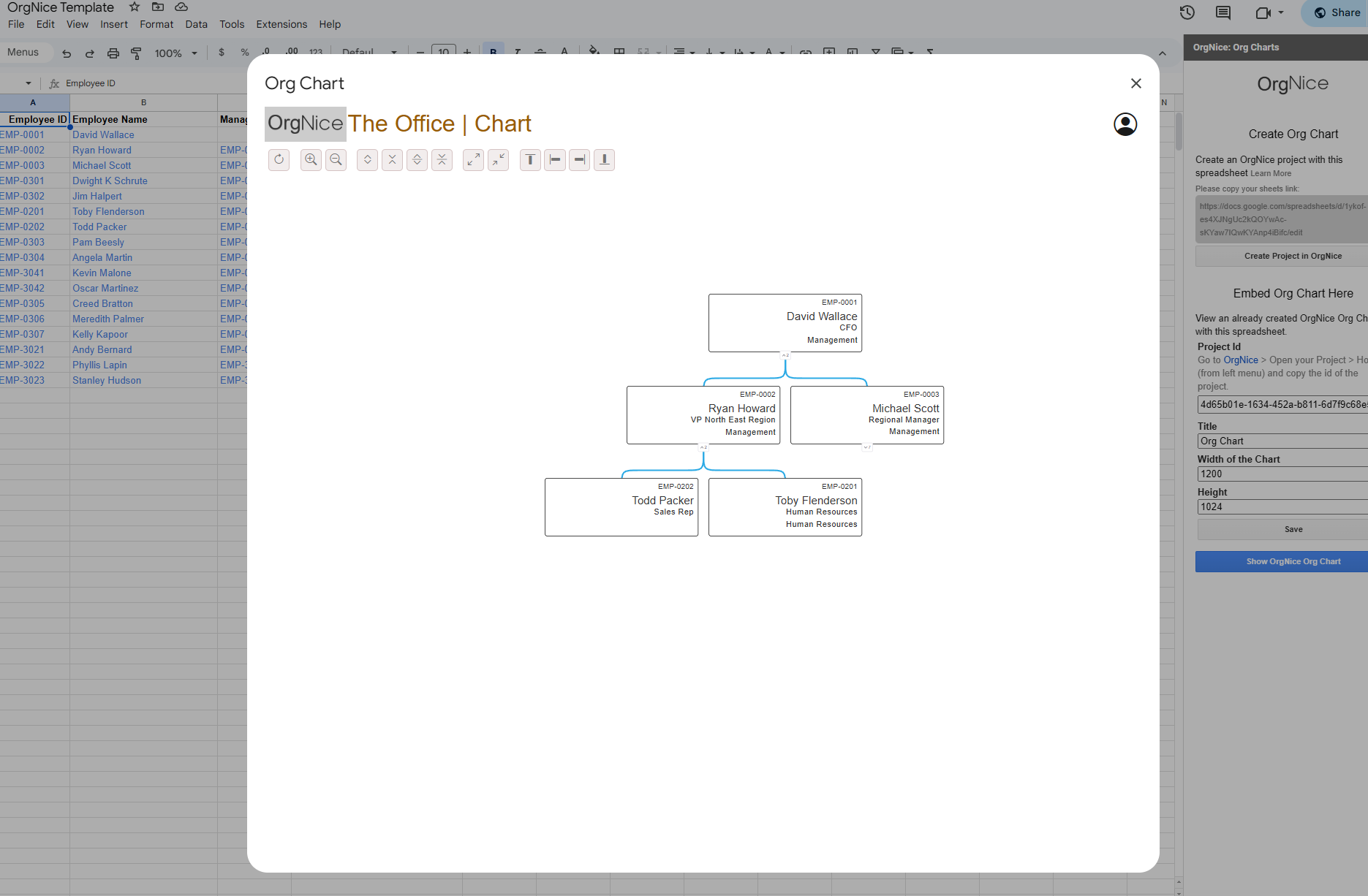Click cell 'EMP-3023'
This screenshot has height=896, width=1368.
click(x=34, y=380)
